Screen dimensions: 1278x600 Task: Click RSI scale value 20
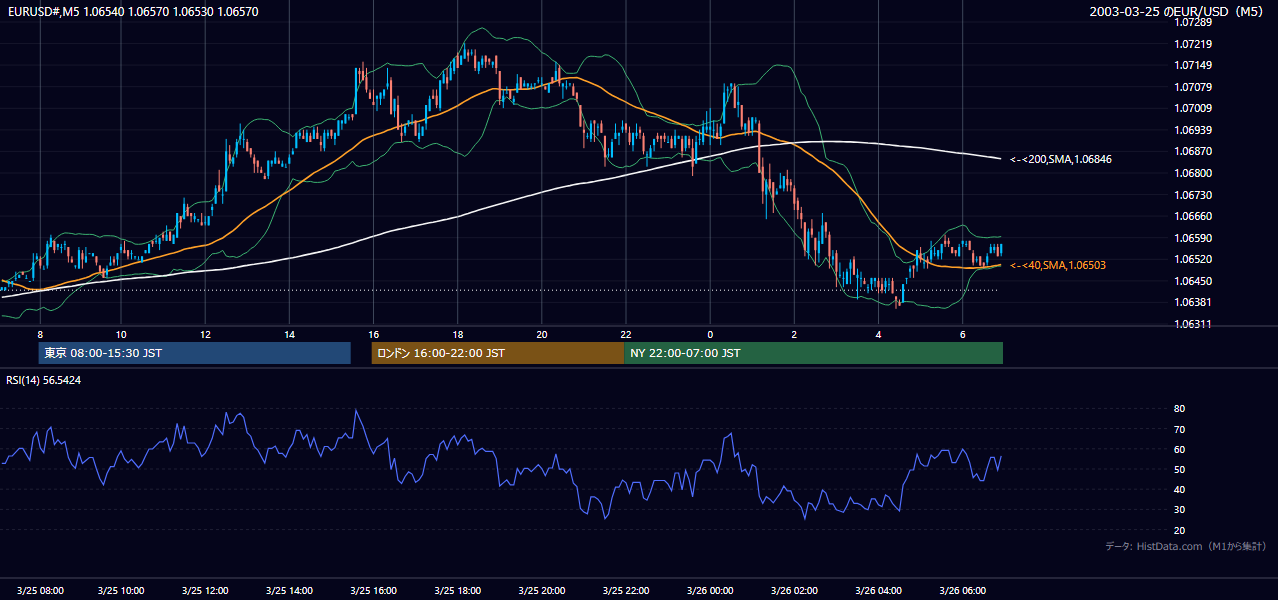click(1179, 530)
